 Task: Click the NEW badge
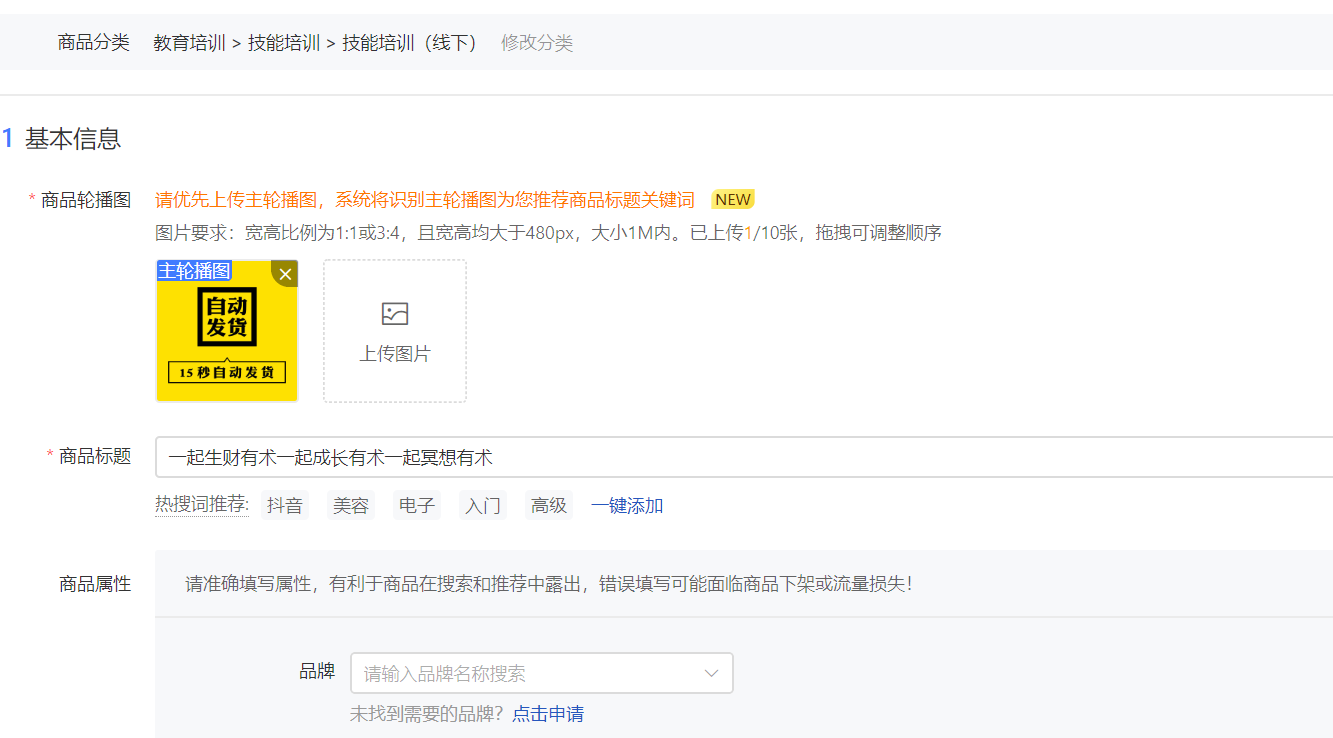pos(733,199)
